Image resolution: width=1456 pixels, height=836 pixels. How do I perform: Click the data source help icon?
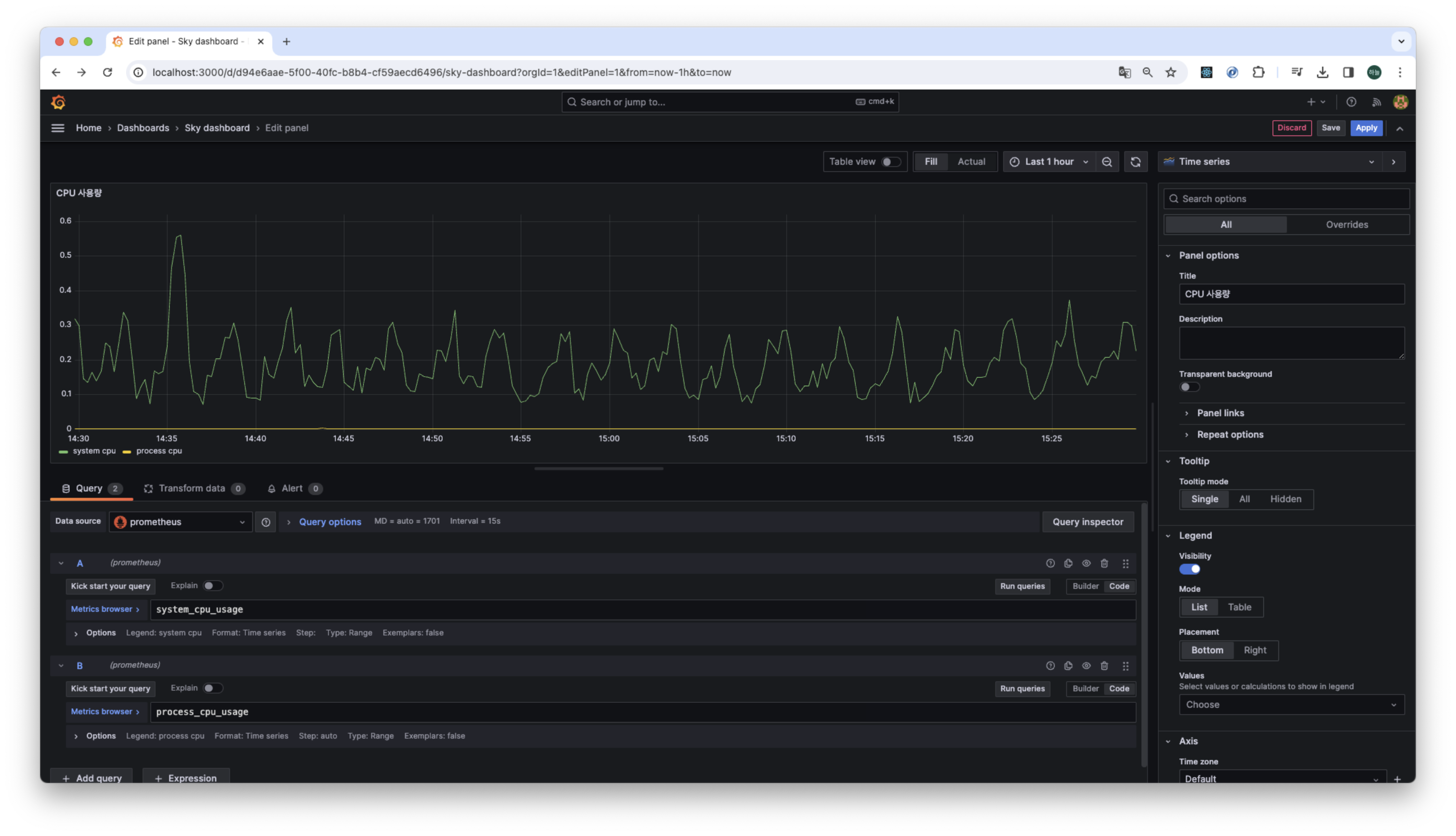(265, 522)
